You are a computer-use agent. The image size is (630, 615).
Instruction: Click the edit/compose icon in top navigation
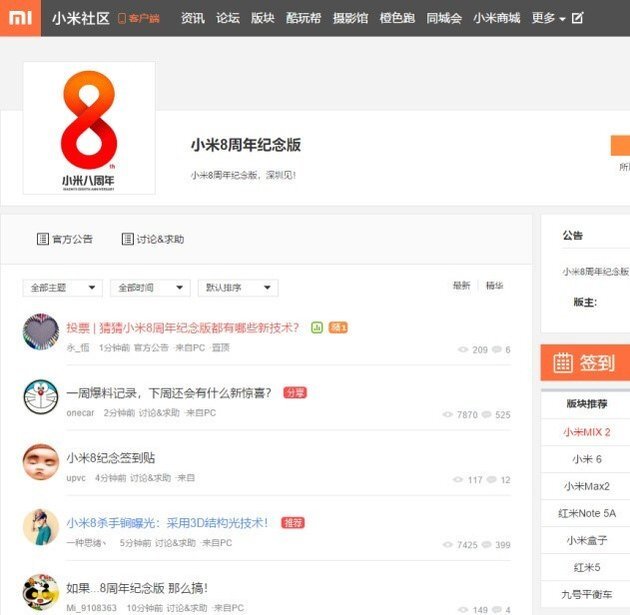(x=577, y=18)
